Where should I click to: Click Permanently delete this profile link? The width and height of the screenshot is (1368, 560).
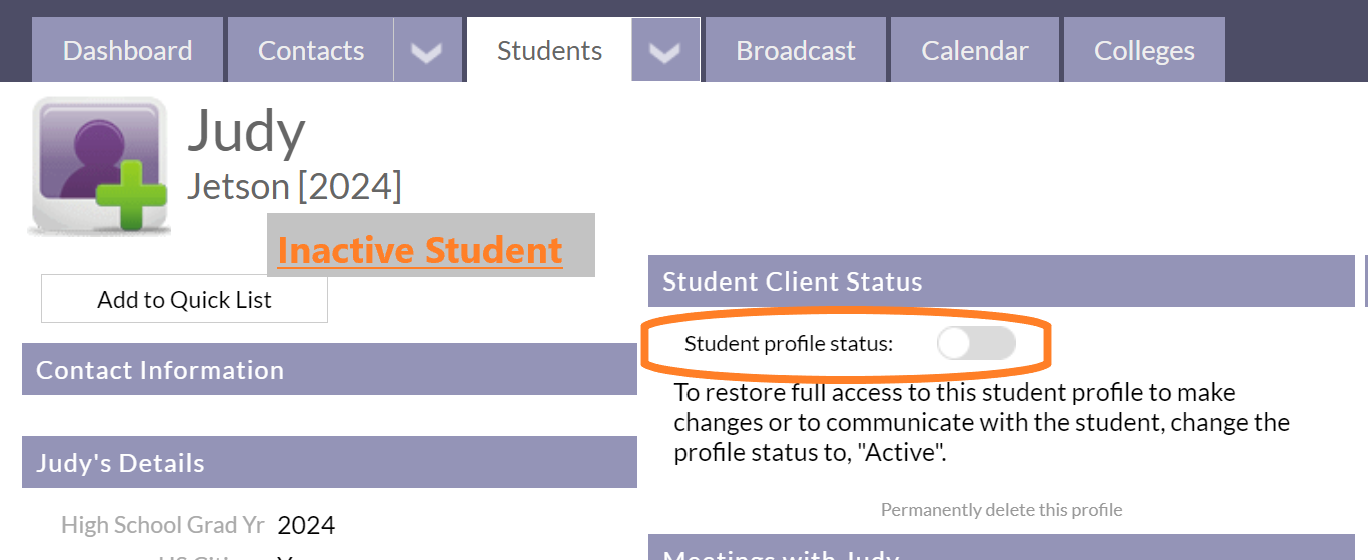click(1001, 510)
